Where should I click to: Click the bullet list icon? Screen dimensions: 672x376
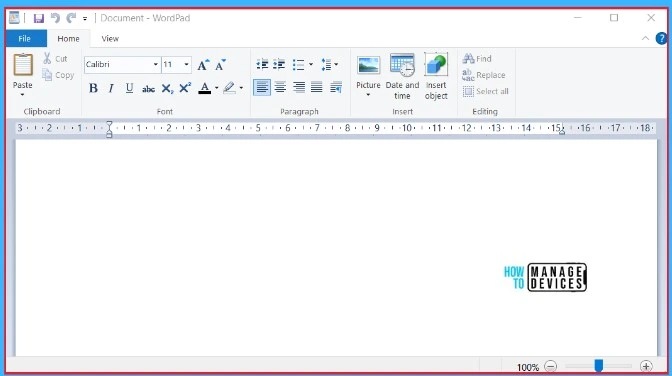(298, 65)
